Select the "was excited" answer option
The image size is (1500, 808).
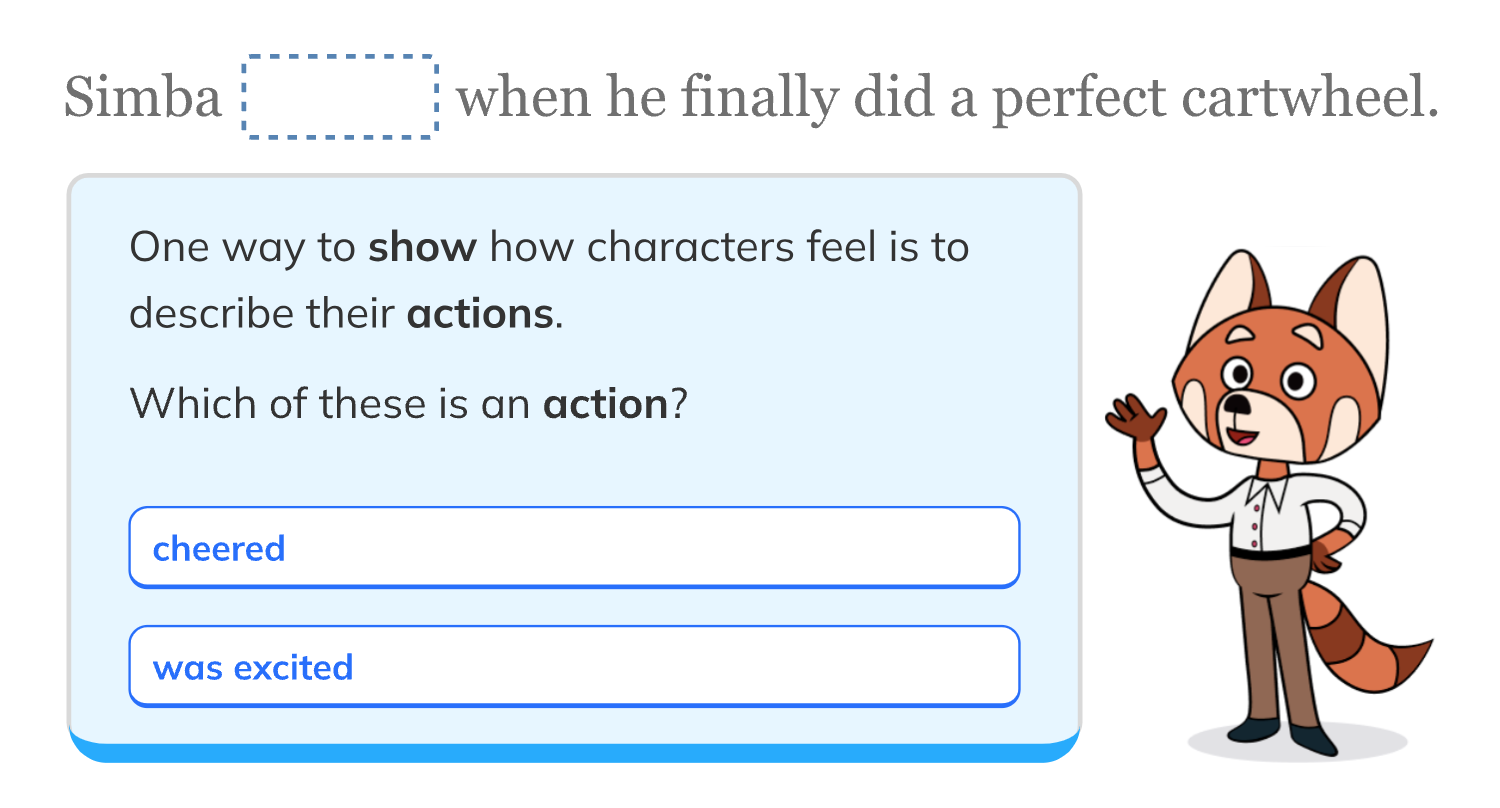[x=573, y=667]
